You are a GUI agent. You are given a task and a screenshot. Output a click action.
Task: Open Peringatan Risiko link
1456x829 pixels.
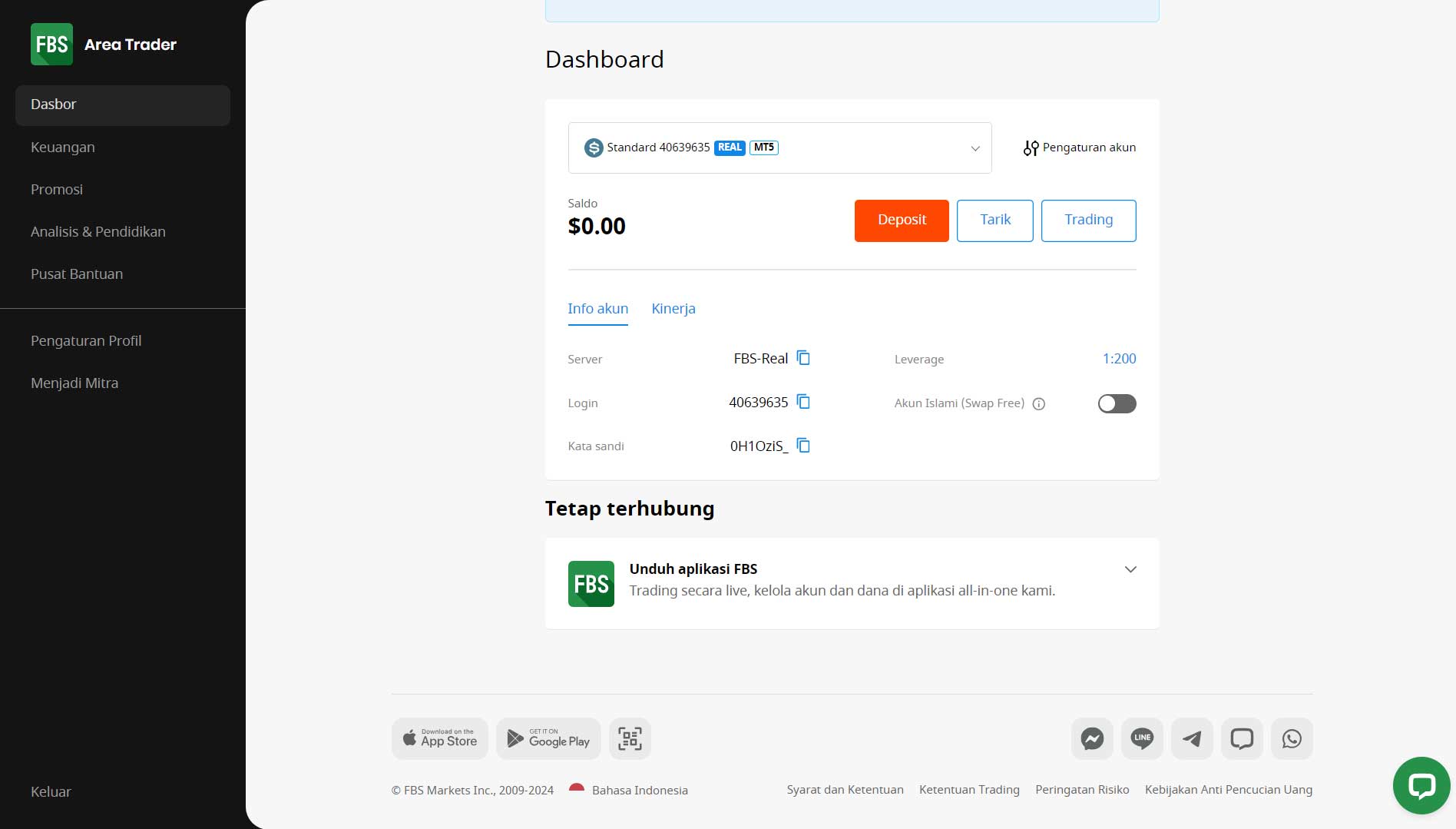click(x=1082, y=790)
